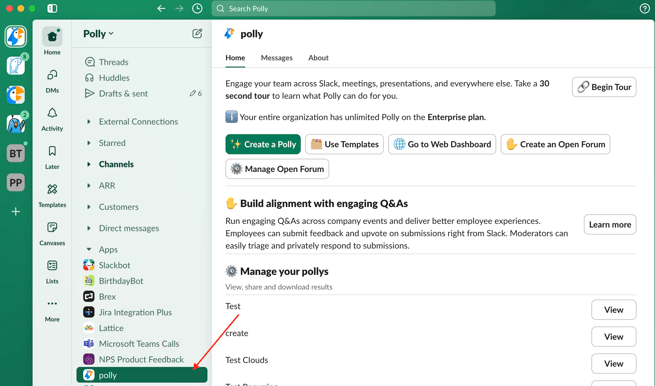Switch to the Home tab of polly
Screen dimensions: 655x386
pyautogui.click(x=235, y=58)
